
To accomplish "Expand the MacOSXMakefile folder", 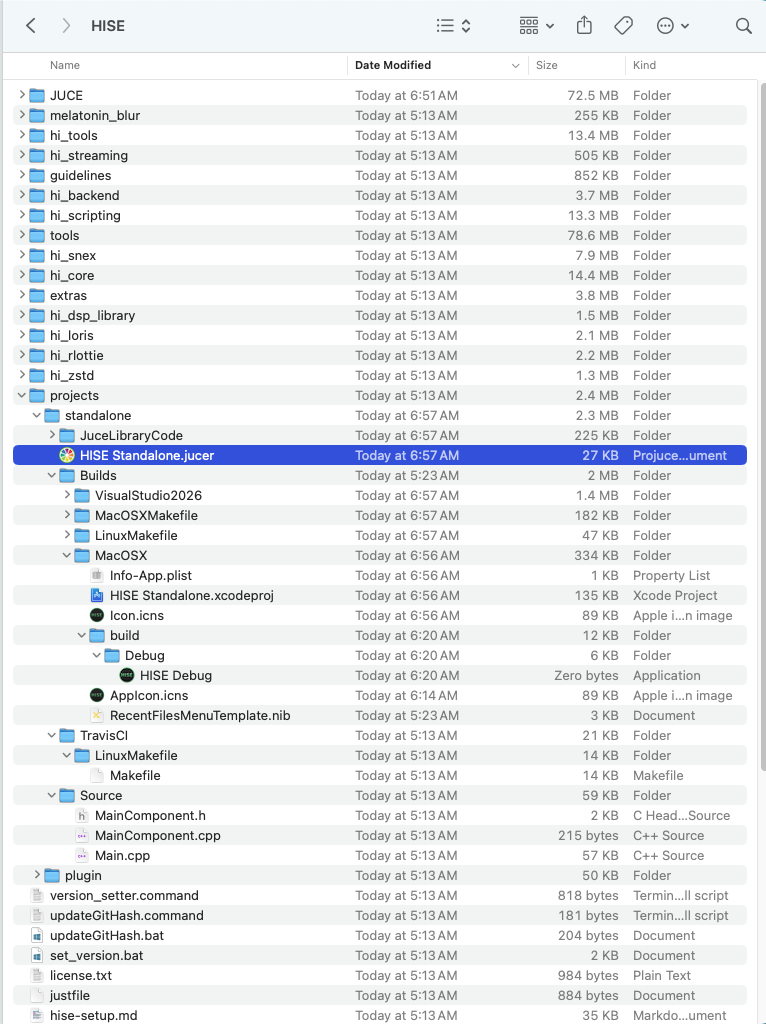I will pyautogui.click(x=67, y=515).
